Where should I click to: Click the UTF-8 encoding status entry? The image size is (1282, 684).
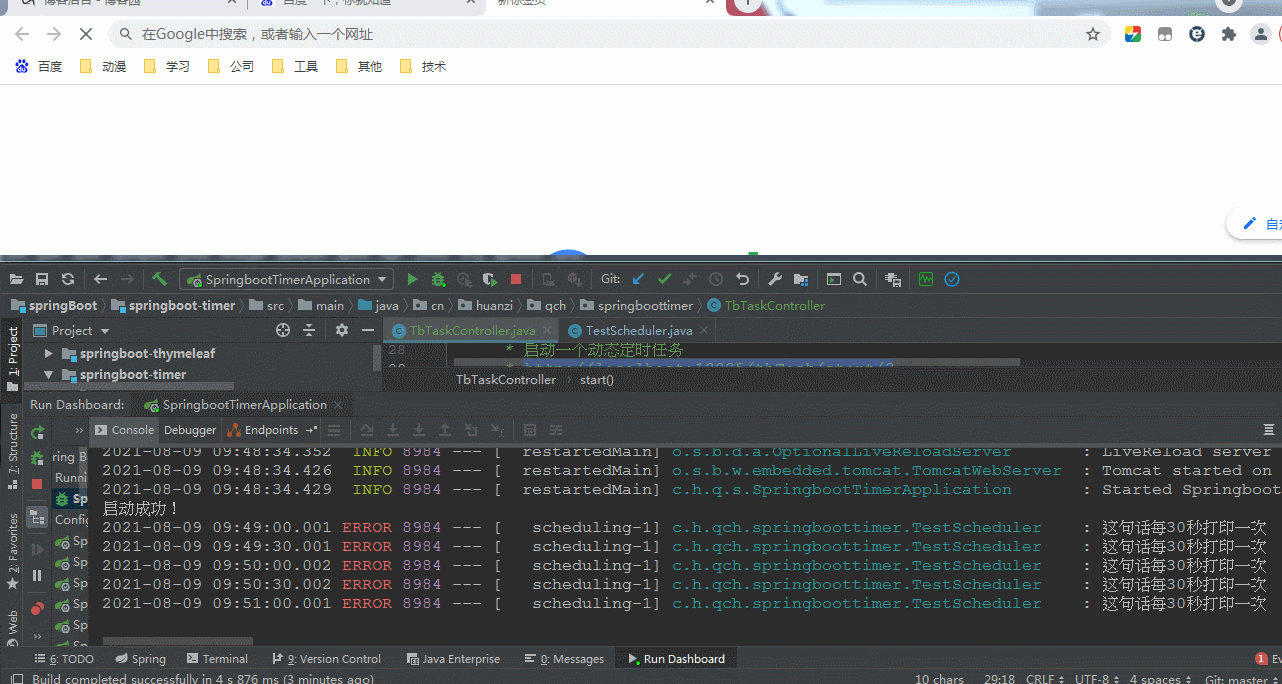tap(1095, 679)
